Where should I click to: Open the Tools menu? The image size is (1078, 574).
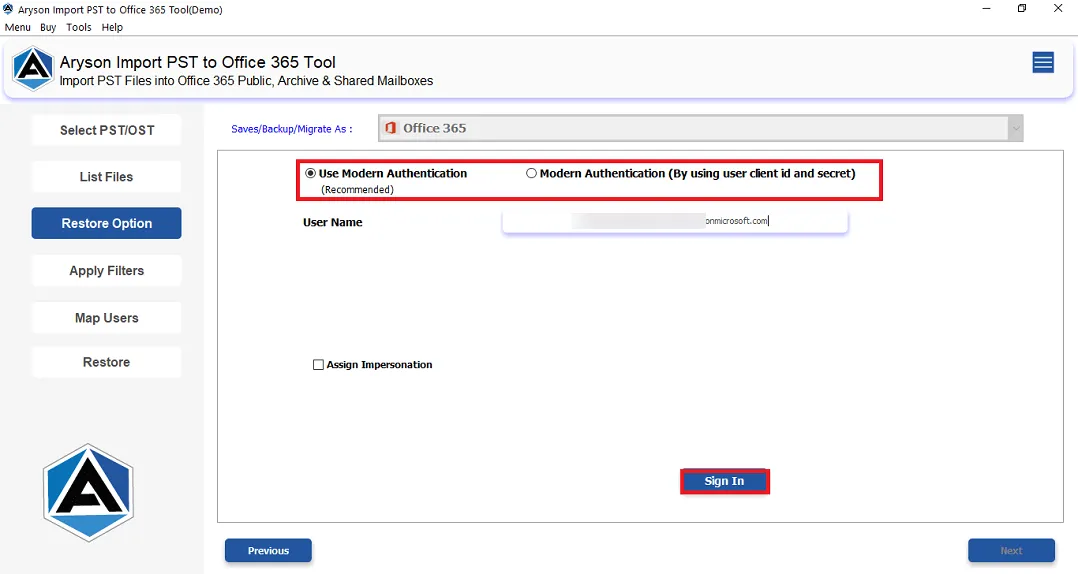(79, 27)
